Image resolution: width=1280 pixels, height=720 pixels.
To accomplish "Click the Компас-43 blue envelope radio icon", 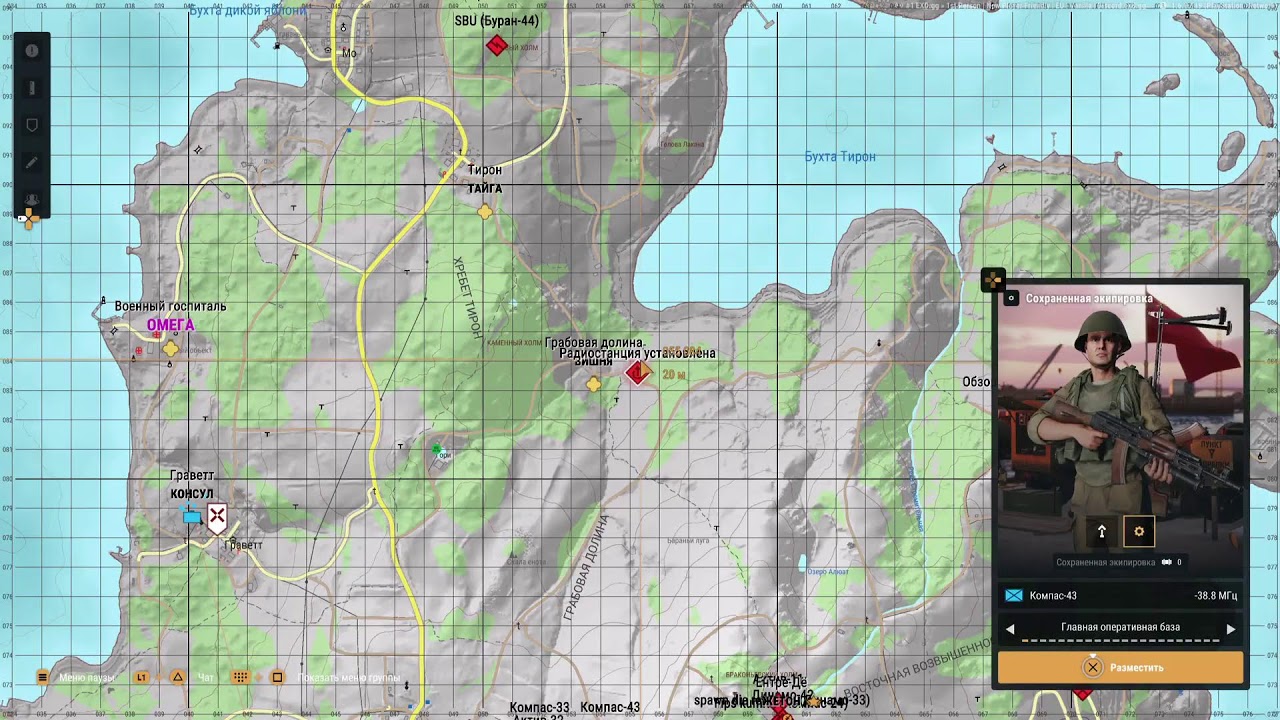I will [x=1014, y=596].
